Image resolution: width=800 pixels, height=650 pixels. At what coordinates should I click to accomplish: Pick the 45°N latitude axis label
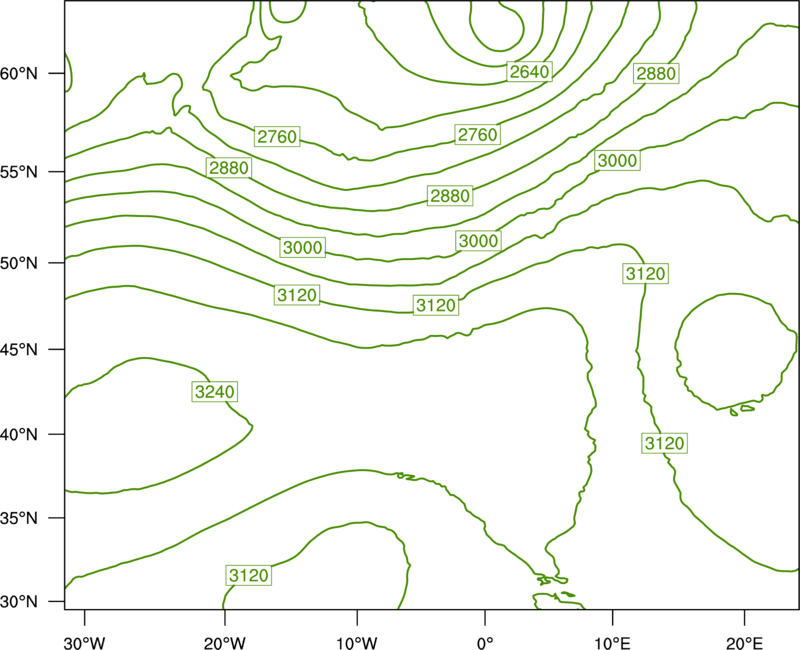[19, 349]
